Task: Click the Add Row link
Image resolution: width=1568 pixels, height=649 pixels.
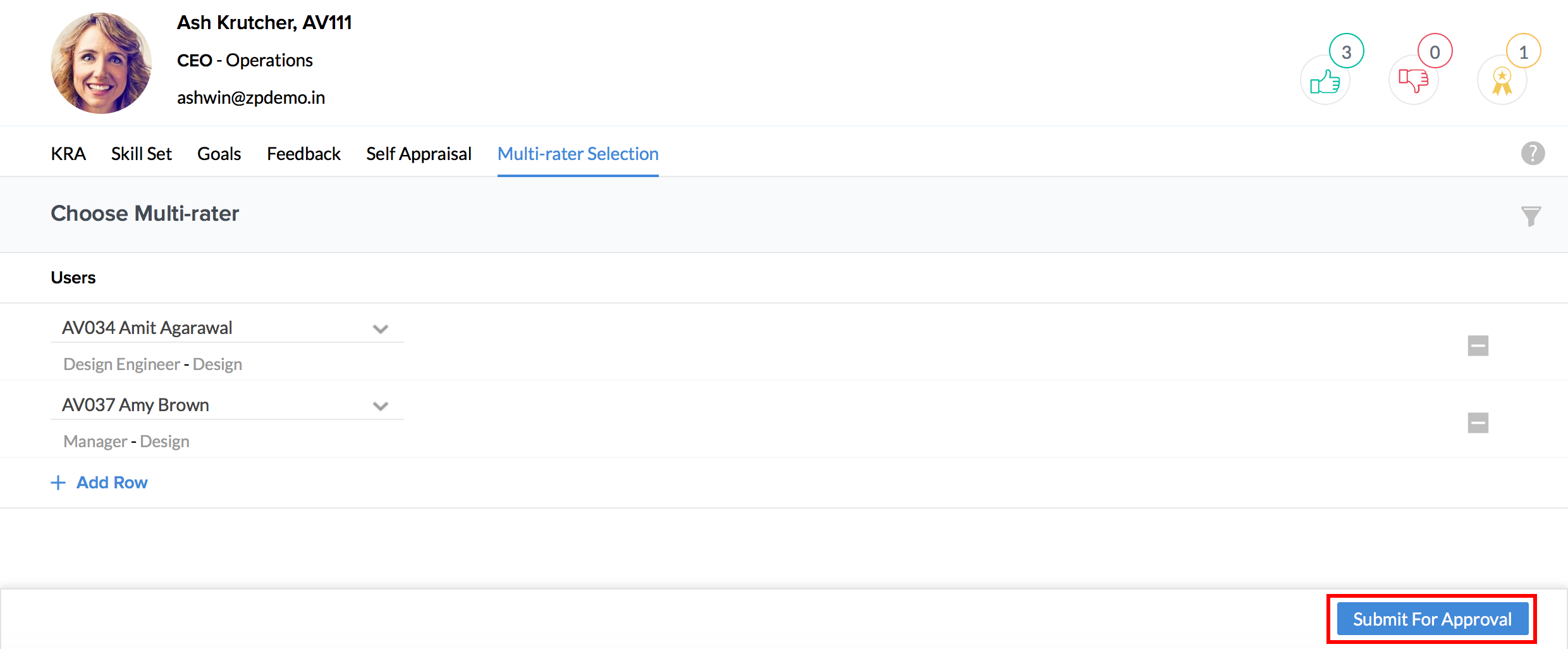Action: pyautogui.click(x=112, y=483)
